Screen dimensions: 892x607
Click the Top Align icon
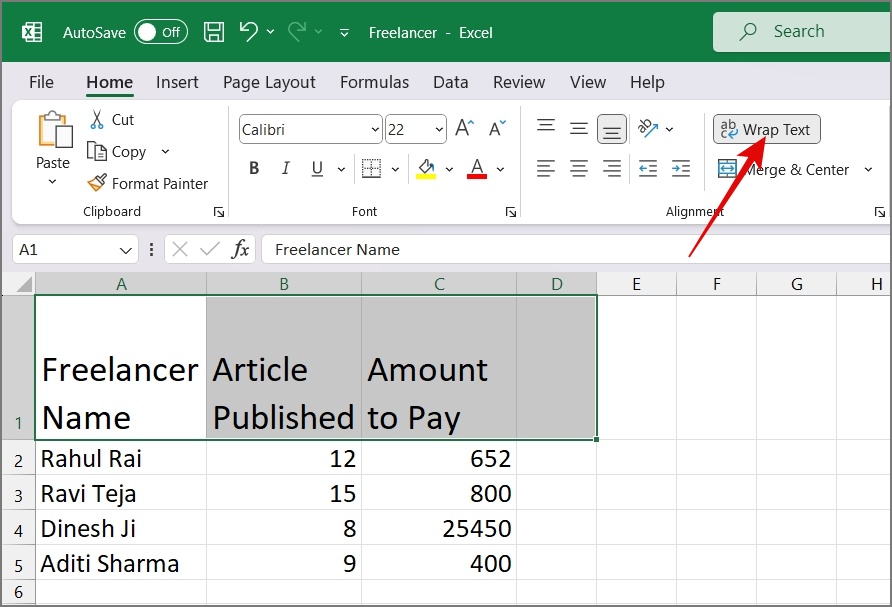(546, 126)
